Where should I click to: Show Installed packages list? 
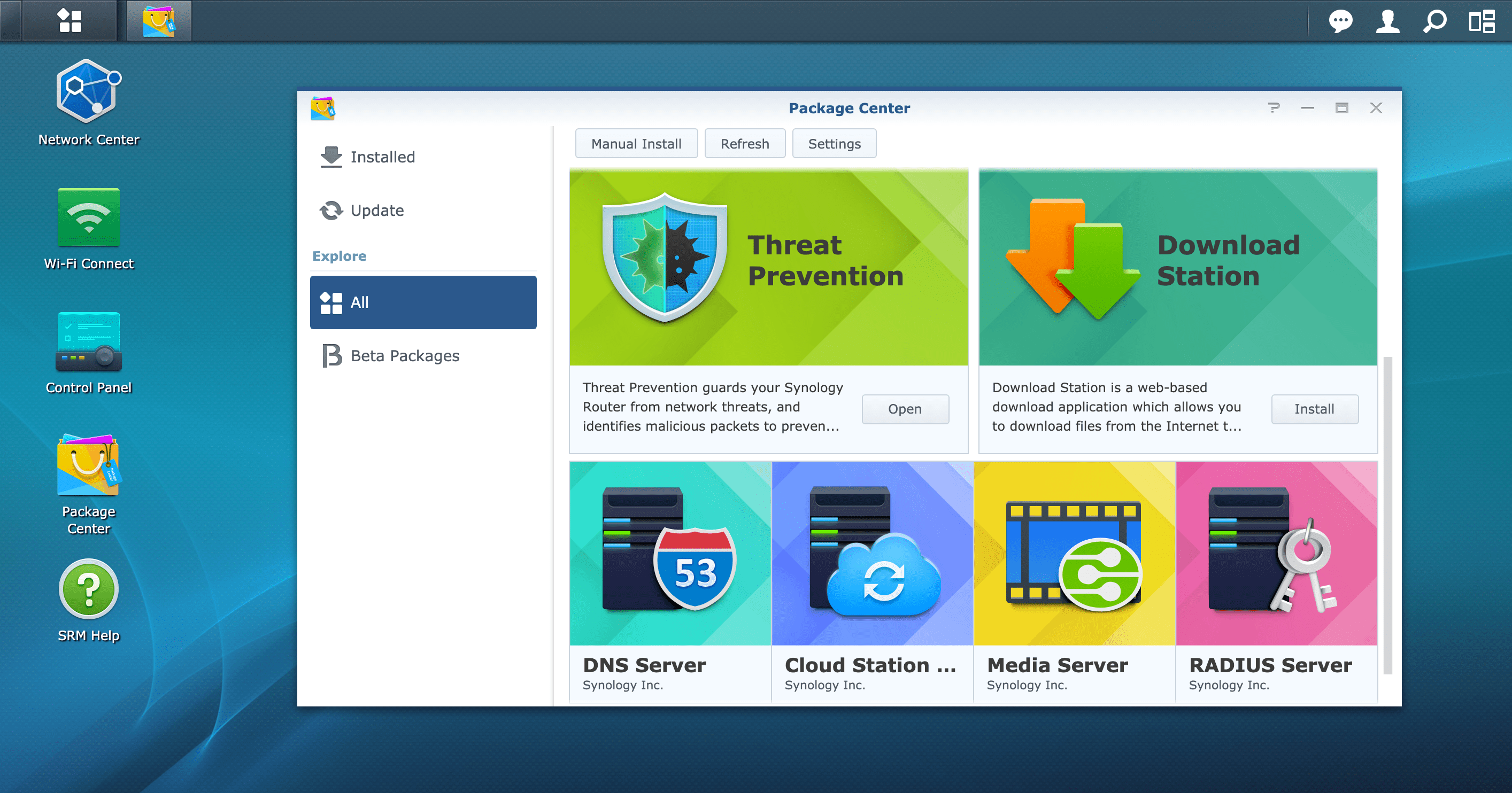click(423, 157)
